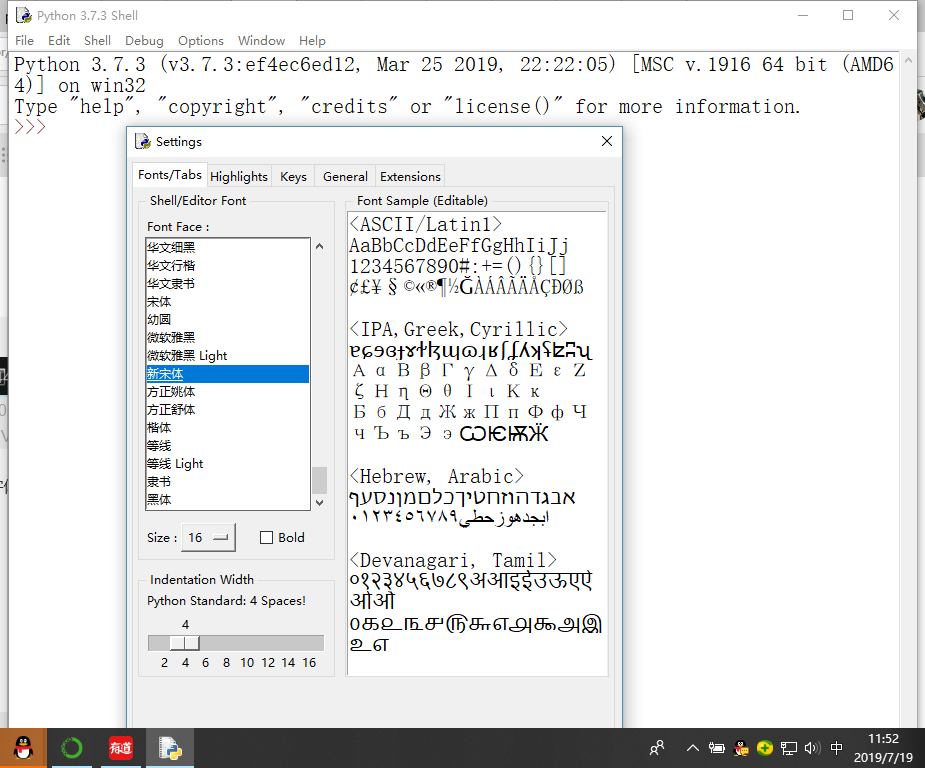Select font 等线 Light

[228, 464]
